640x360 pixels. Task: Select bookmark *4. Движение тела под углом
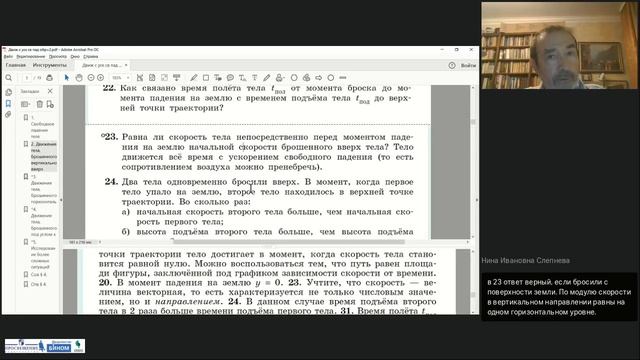(x=44, y=222)
